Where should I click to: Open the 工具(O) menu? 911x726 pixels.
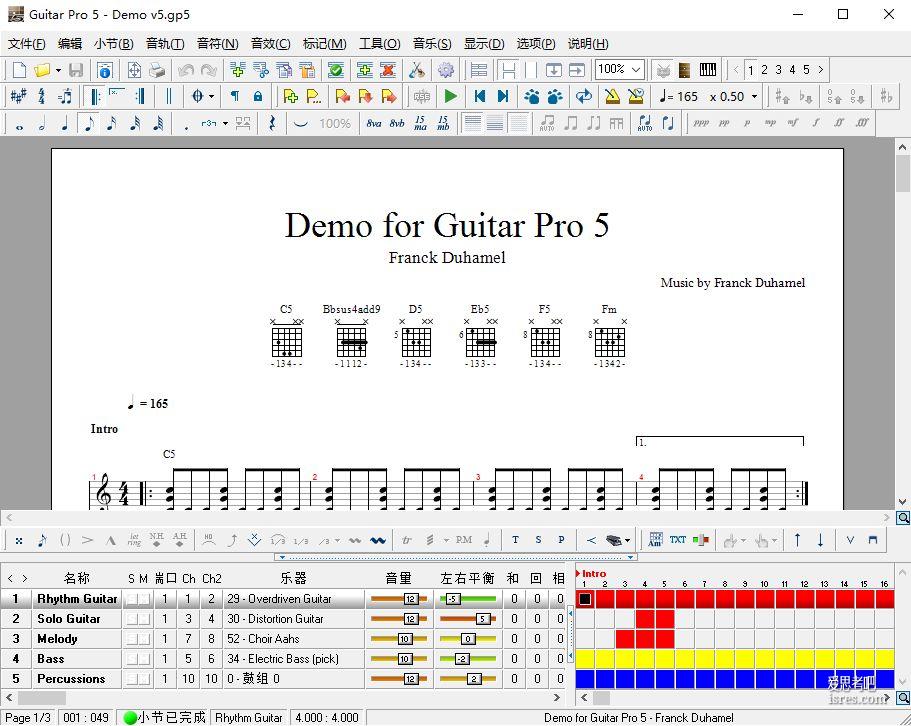click(x=379, y=44)
